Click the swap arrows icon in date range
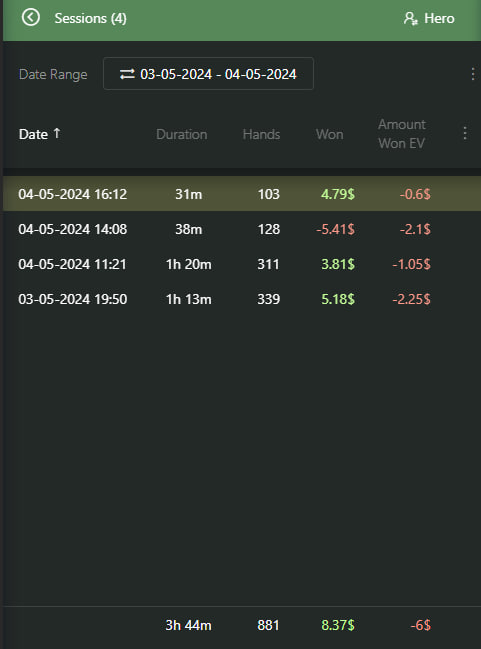 127,74
